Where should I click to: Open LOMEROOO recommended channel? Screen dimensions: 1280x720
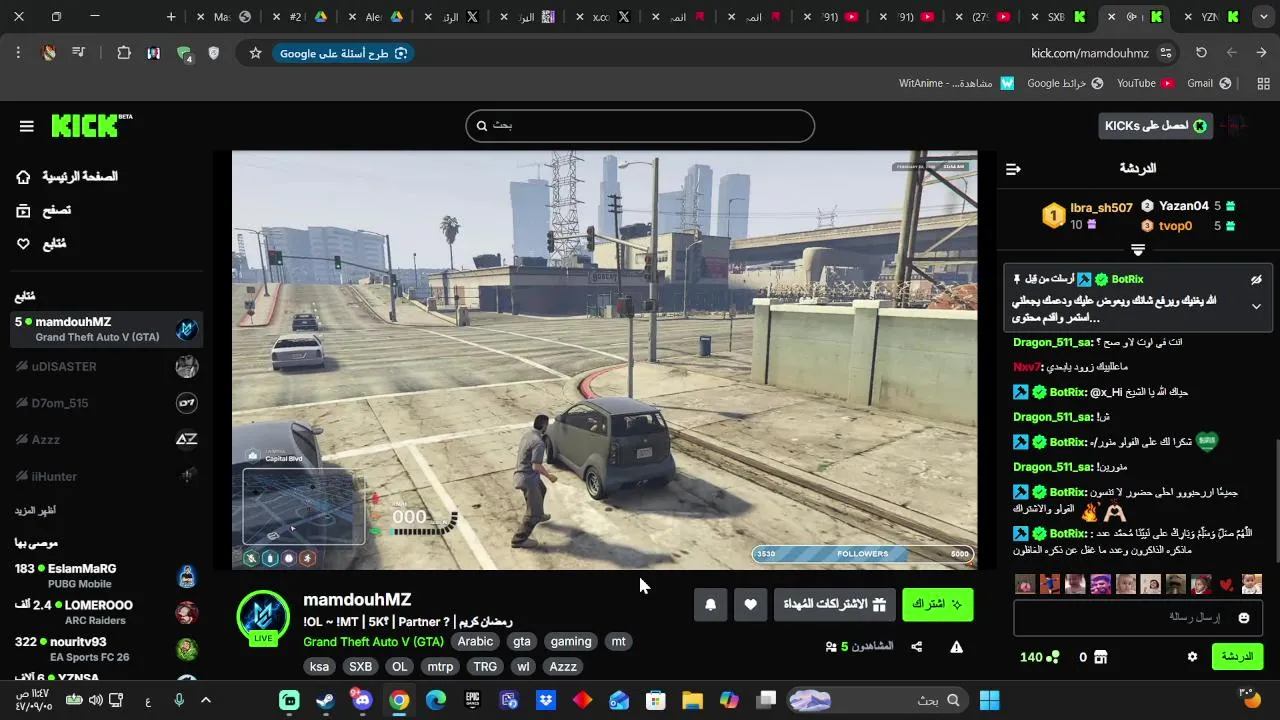[x=106, y=612]
